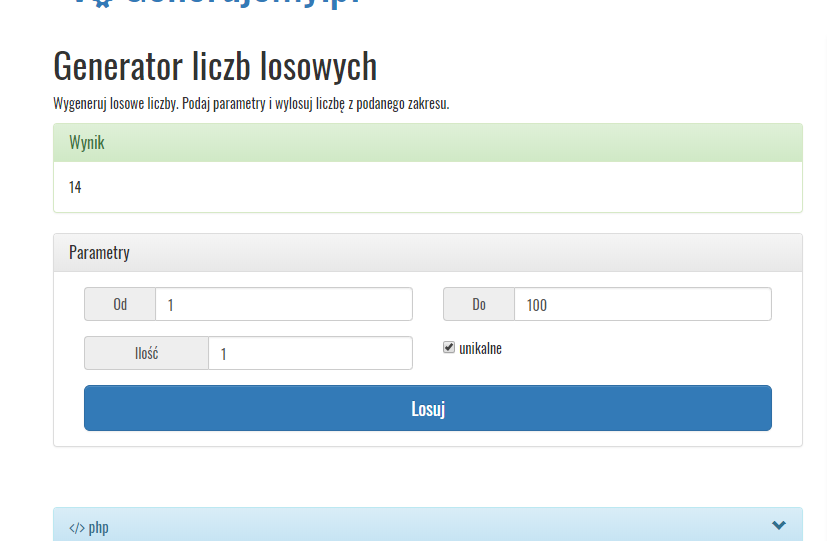Open the php code section header

point(428,525)
